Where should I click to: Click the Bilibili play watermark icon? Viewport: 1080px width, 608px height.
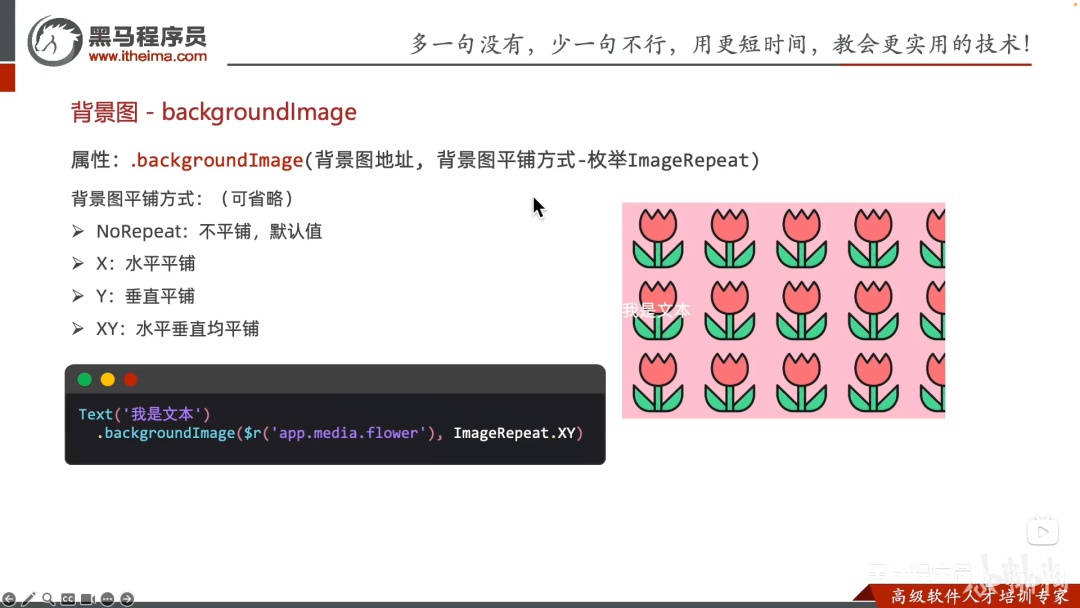[x=1043, y=531]
